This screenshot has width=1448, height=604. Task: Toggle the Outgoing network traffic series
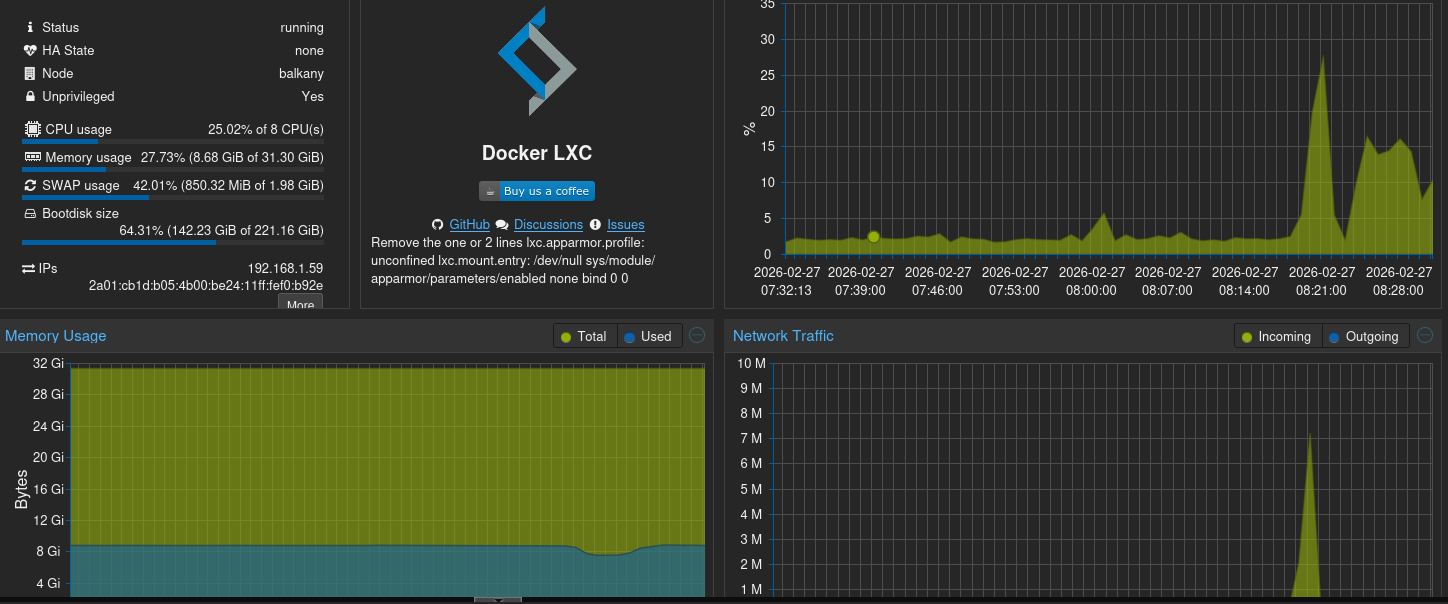coord(1364,337)
